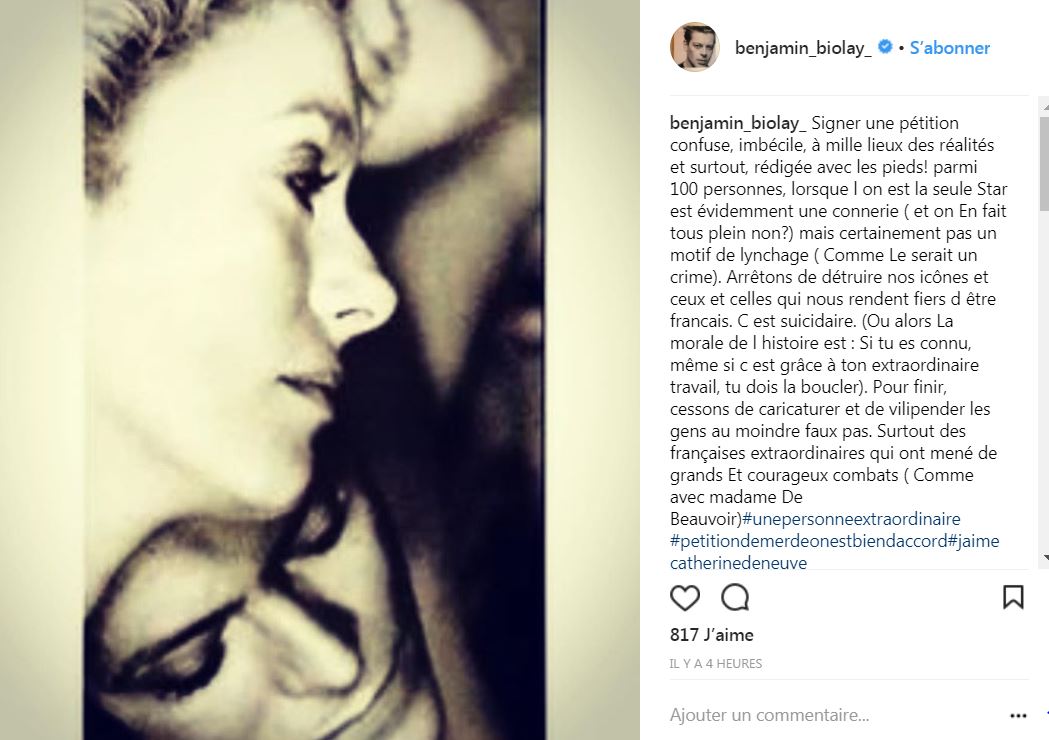1049x740 pixels.
Task: Open hashtag #jaimecatherinedeneuve
Action: [x=834, y=552]
